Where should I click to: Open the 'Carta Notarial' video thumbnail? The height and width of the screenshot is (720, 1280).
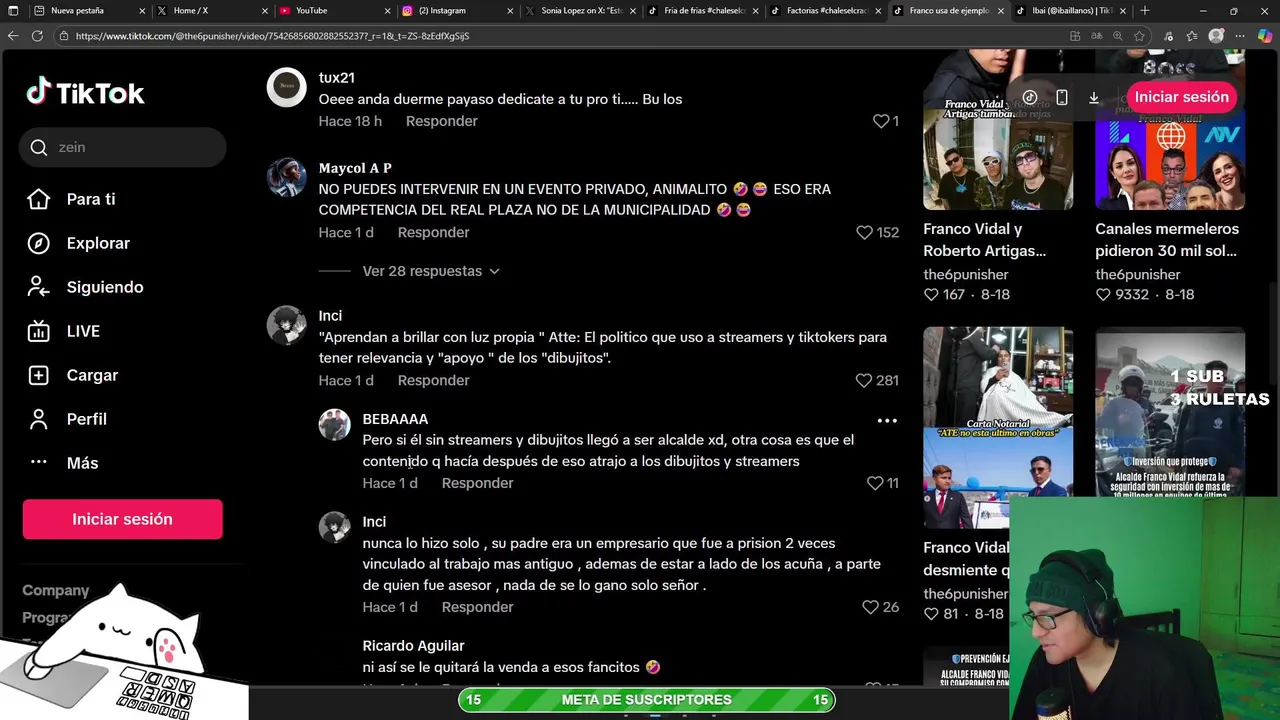[x=998, y=427]
